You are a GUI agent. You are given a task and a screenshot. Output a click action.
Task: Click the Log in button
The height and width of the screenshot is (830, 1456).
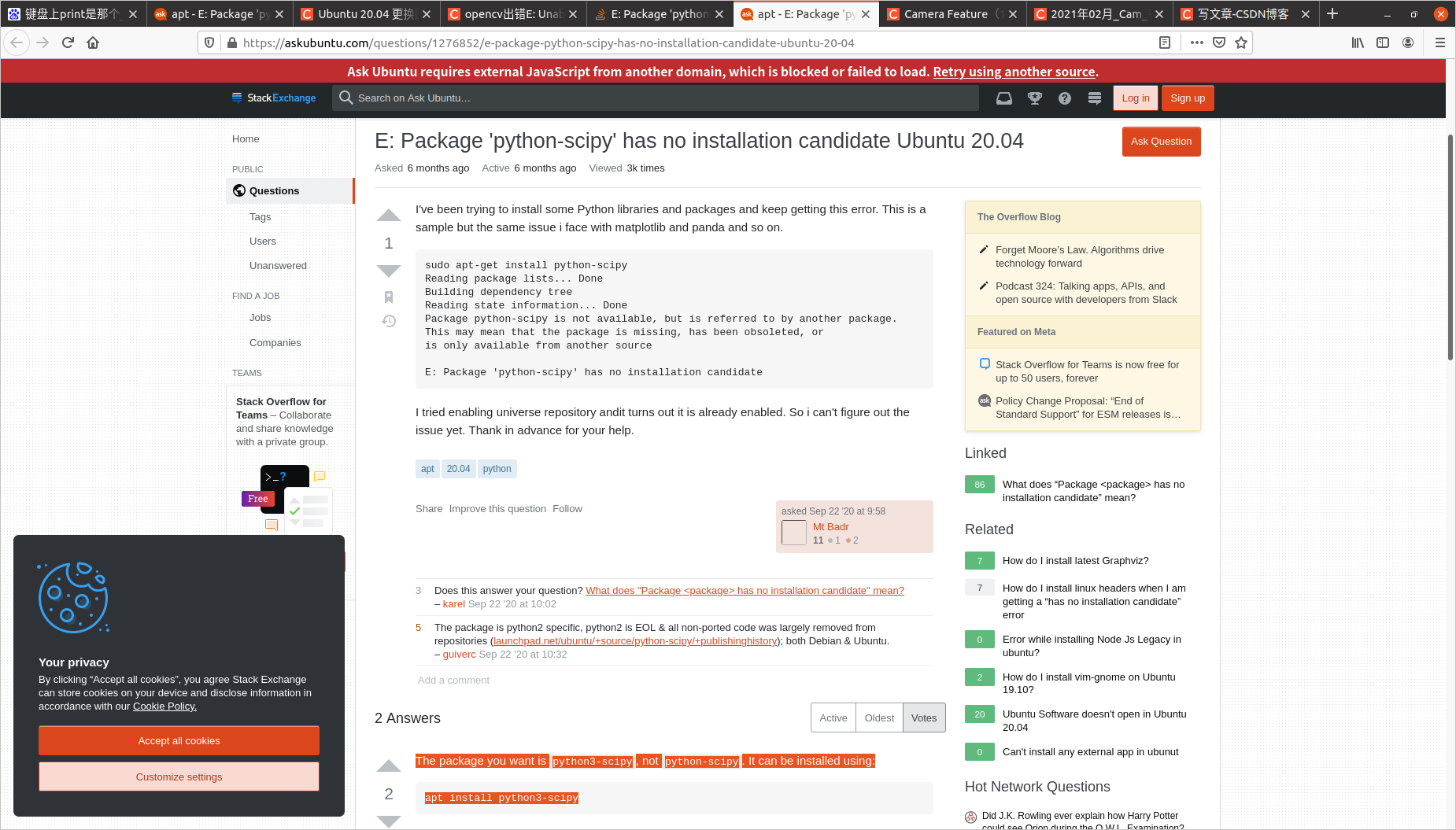tap(1136, 98)
